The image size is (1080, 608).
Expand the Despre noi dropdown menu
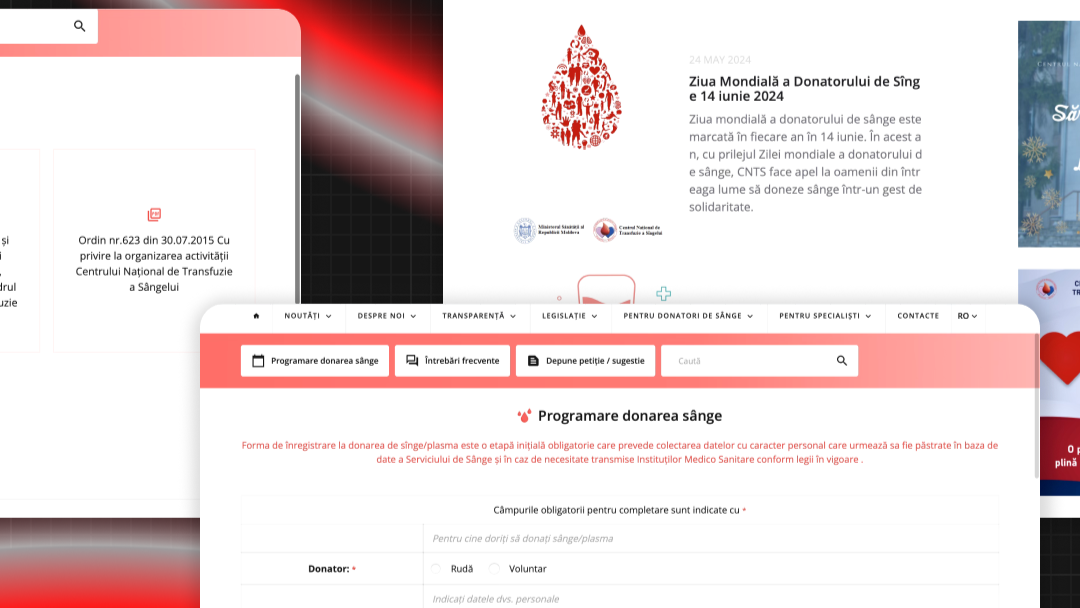click(x=386, y=316)
